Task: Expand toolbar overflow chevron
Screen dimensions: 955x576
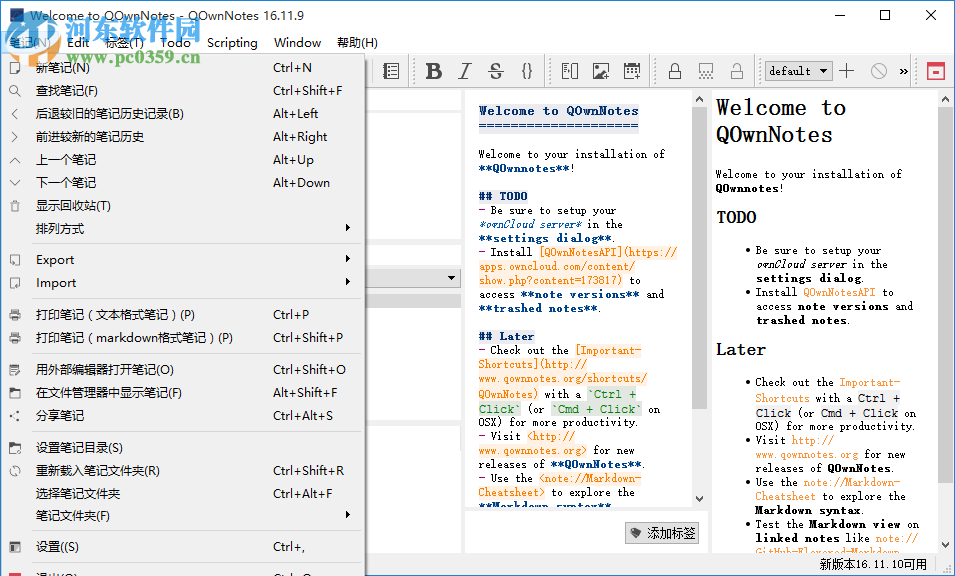Action: click(x=904, y=71)
